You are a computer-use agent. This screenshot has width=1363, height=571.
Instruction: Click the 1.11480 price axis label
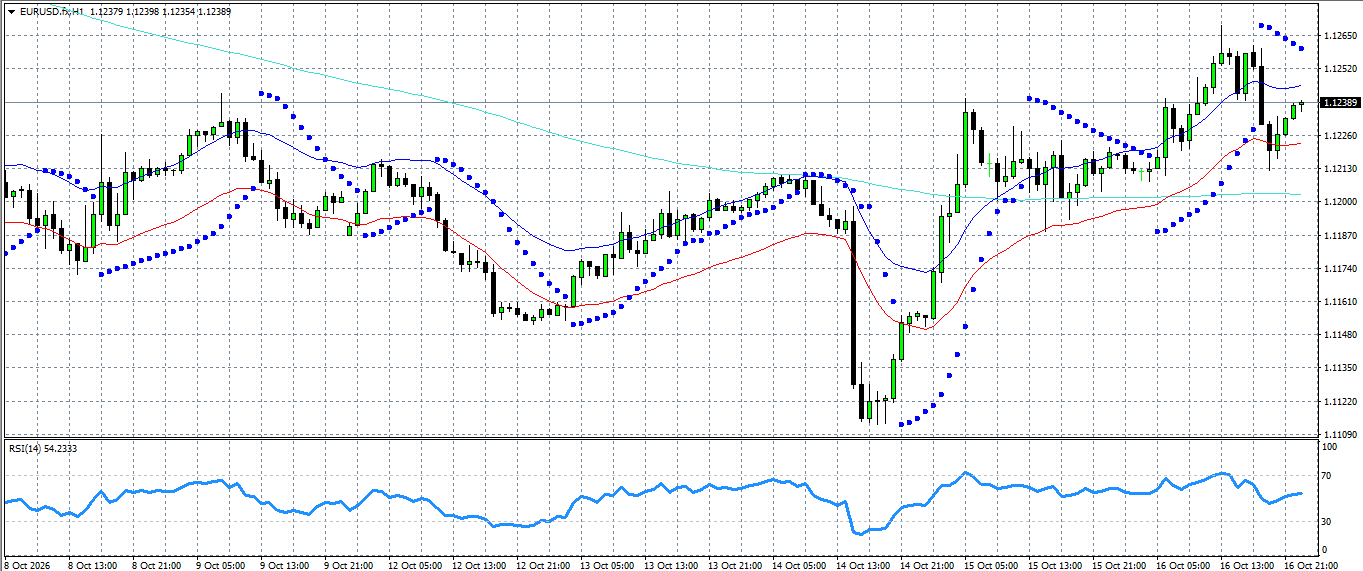click(1339, 335)
